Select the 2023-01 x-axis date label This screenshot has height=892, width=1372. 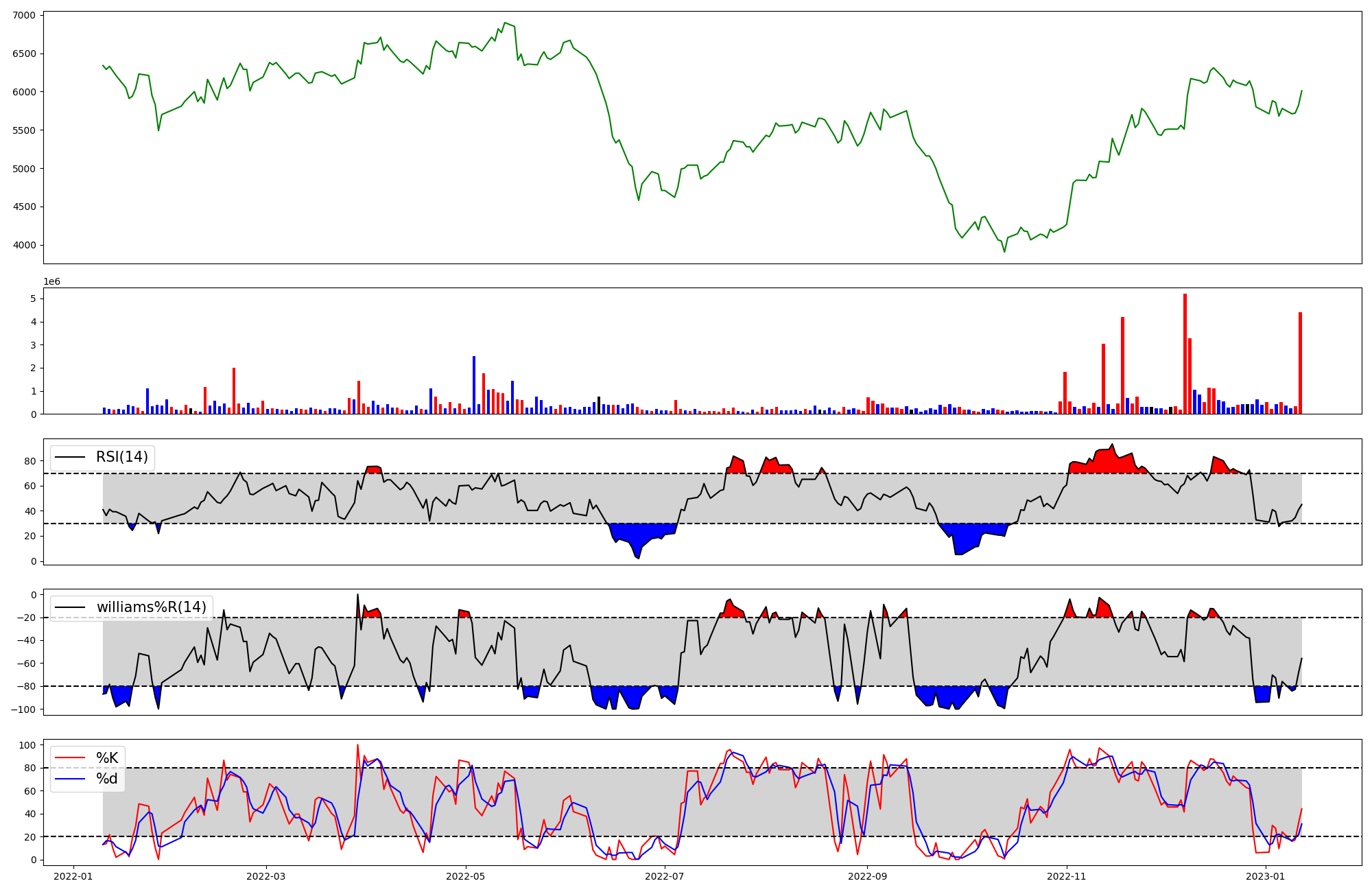pos(1265,876)
